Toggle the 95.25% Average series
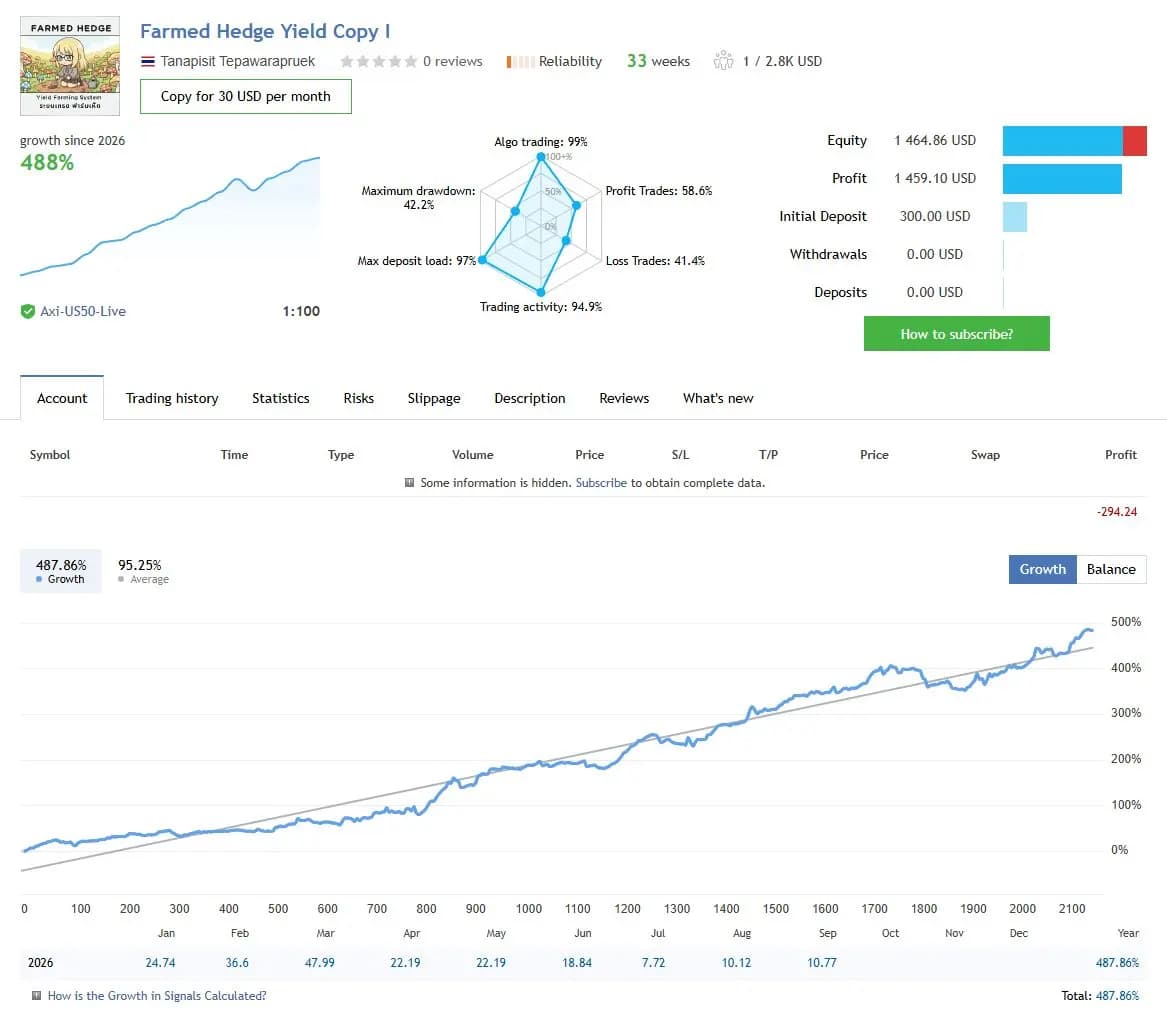The image size is (1167, 1027). [143, 572]
